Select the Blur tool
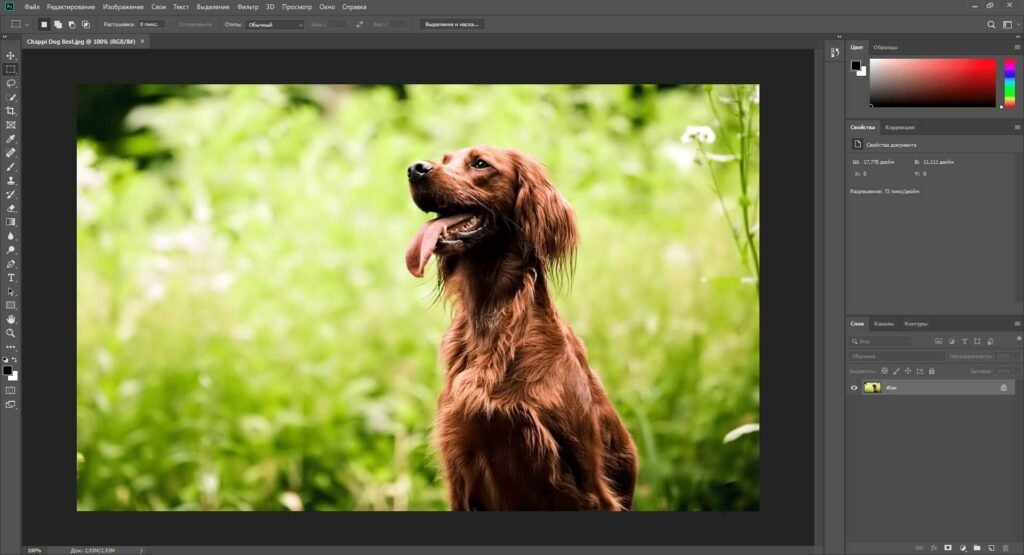Viewport: 1024px width, 555px height. click(x=10, y=236)
